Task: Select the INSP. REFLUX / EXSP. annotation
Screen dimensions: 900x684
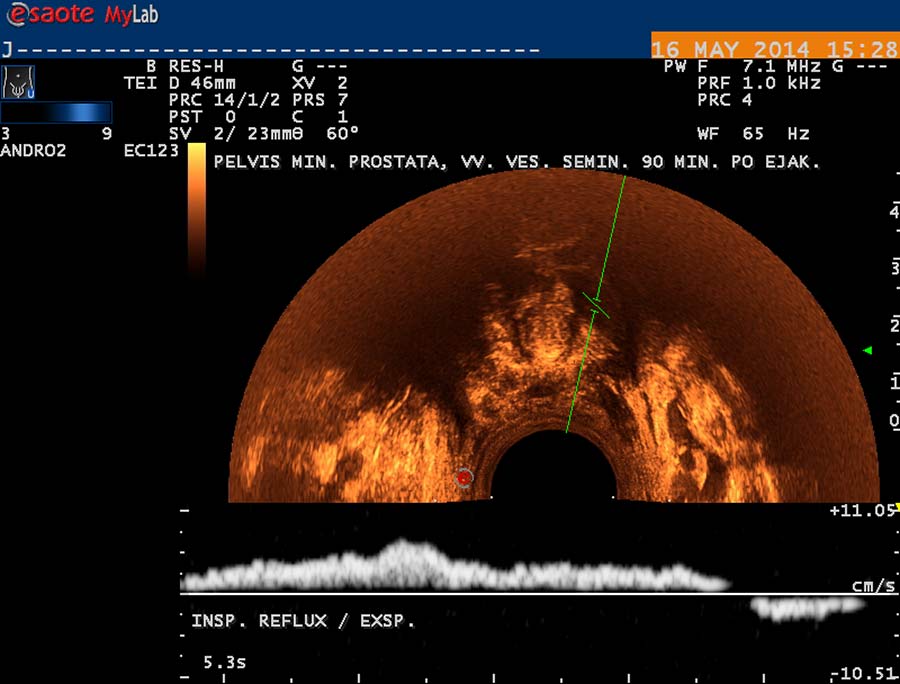Action: coord(302,621)
